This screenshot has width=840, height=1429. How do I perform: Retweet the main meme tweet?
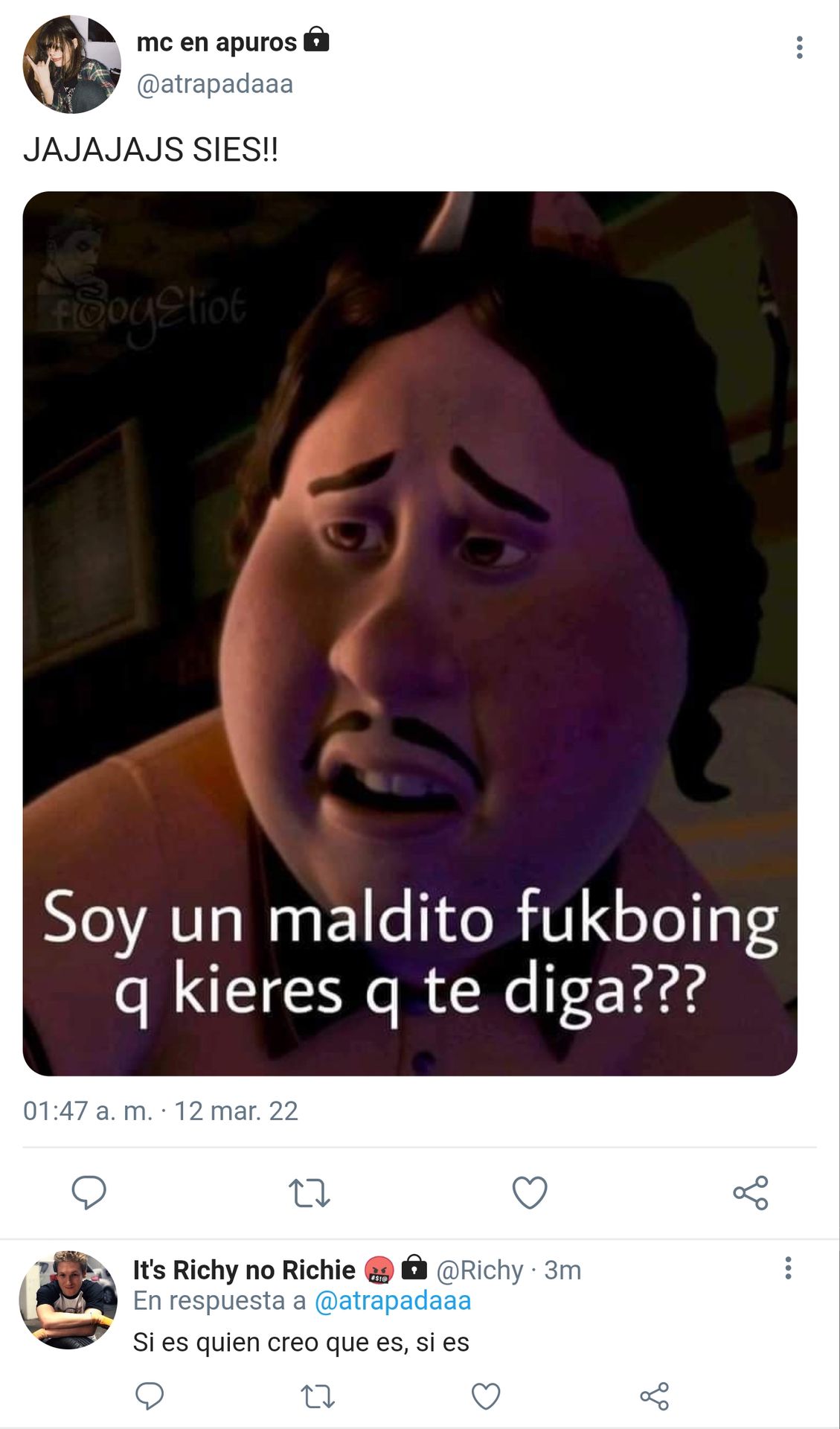309,1192
